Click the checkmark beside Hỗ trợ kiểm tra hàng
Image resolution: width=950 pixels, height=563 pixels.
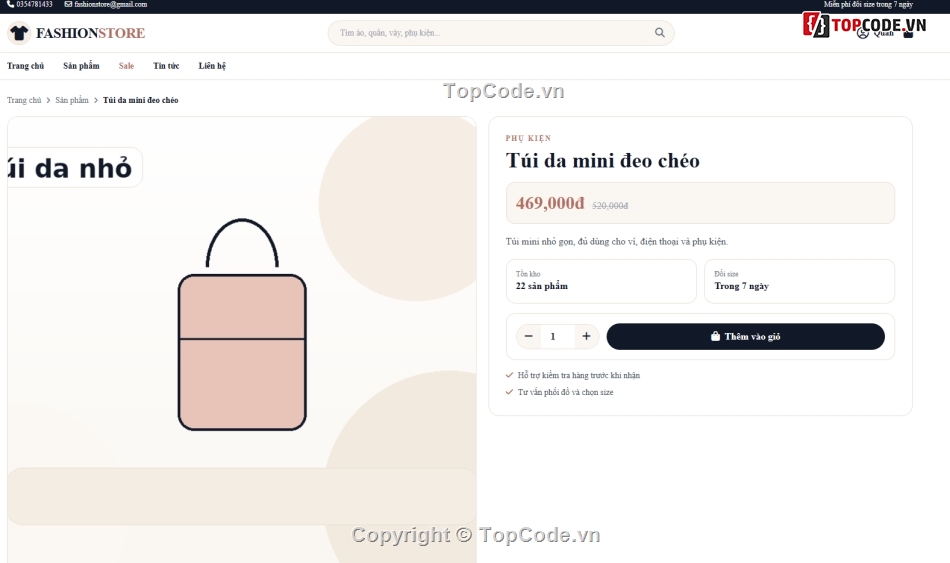pyautogui.click(x=509, y=375)
